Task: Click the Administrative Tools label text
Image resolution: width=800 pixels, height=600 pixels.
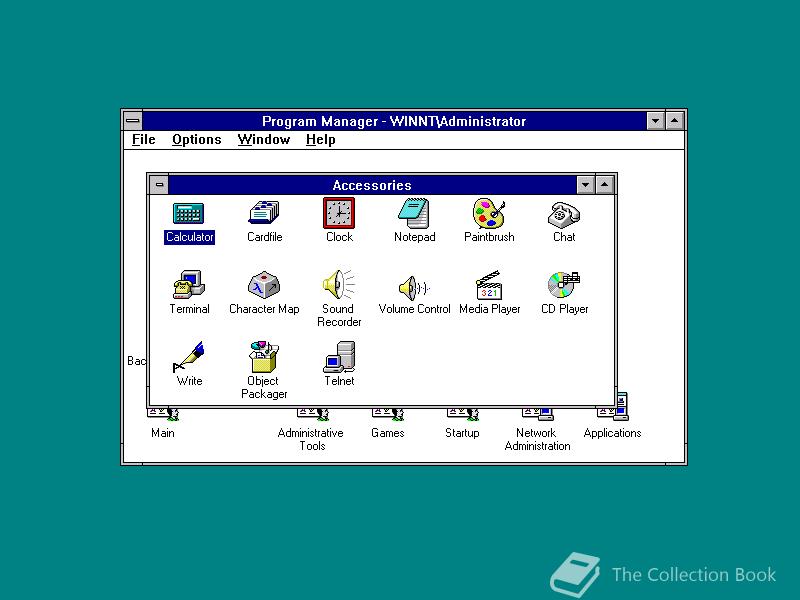Action: click(311, 439)
